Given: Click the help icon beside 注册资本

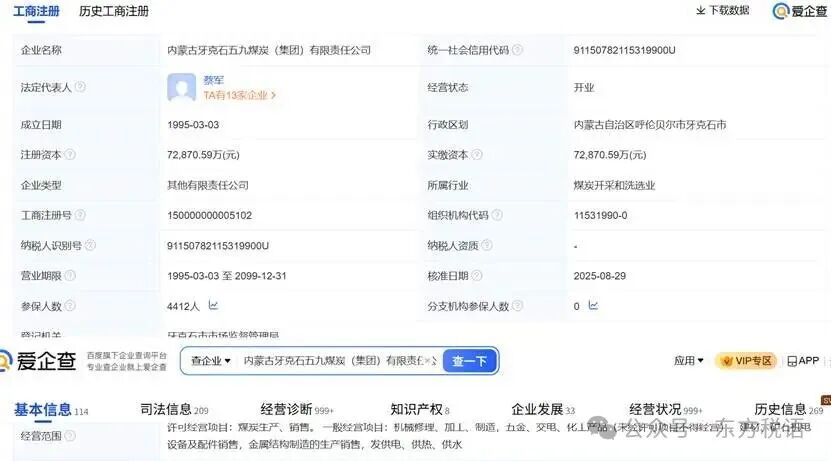Looking at the screenshot, I should click(70, 155).
